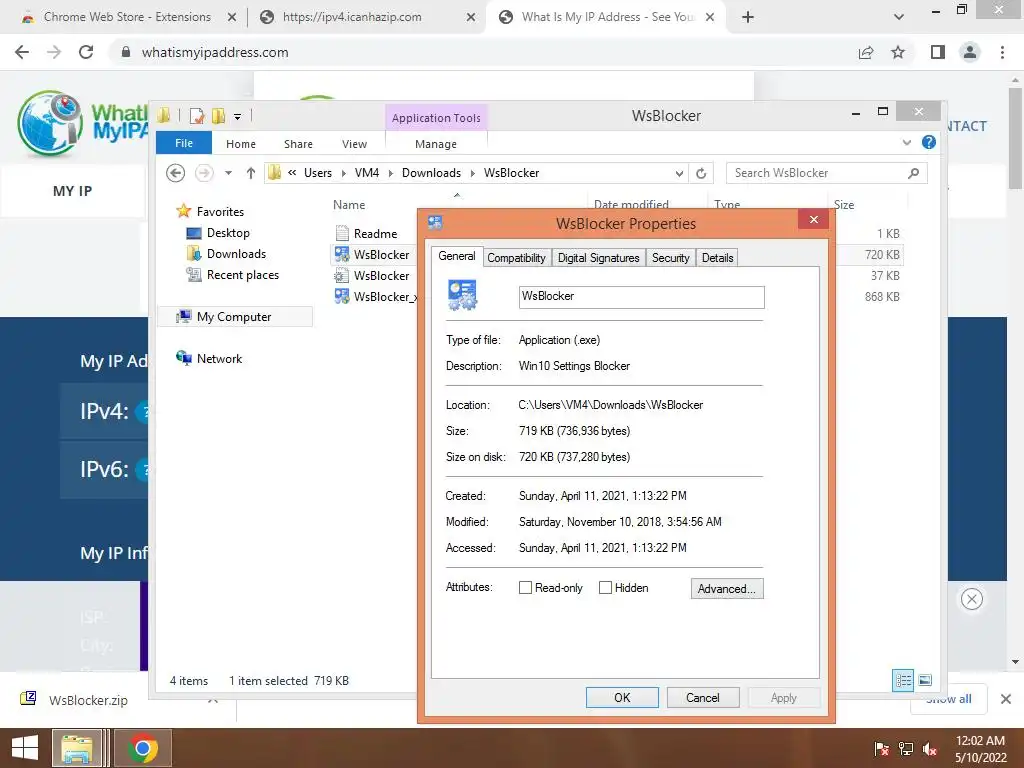
Task: Open the Chrome profile avatar
Action: pyautogui.click(x=970, y=52)
